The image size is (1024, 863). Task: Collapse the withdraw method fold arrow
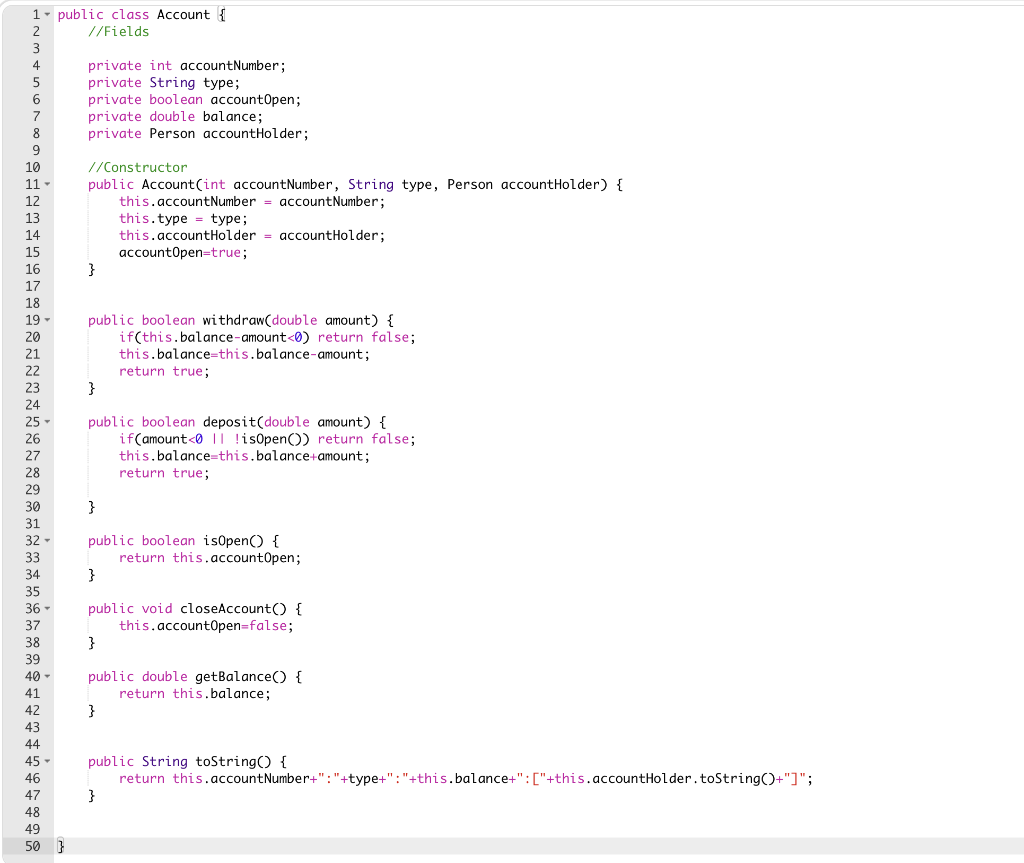point(46,320)
